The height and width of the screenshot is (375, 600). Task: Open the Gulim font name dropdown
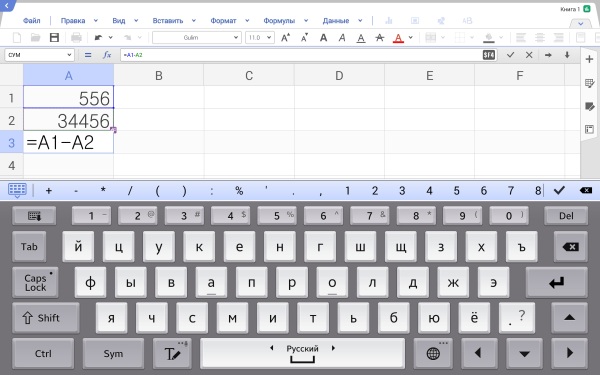pos(236,38)
